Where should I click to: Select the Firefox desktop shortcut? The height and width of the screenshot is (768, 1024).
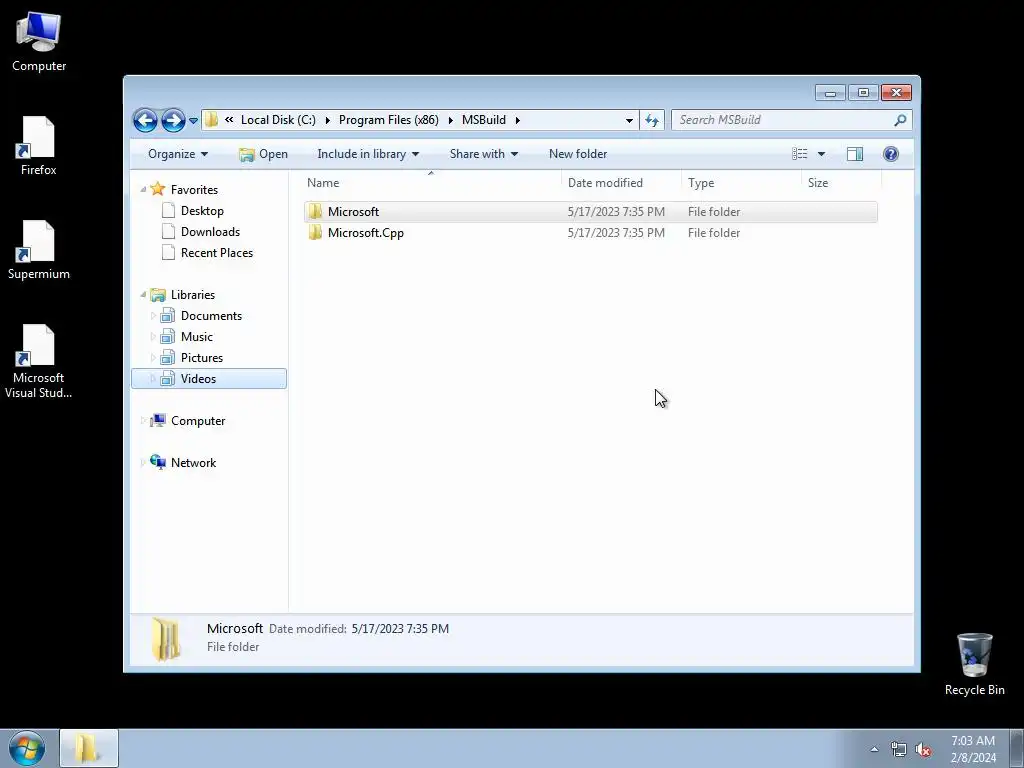click(x=39, y=146)
